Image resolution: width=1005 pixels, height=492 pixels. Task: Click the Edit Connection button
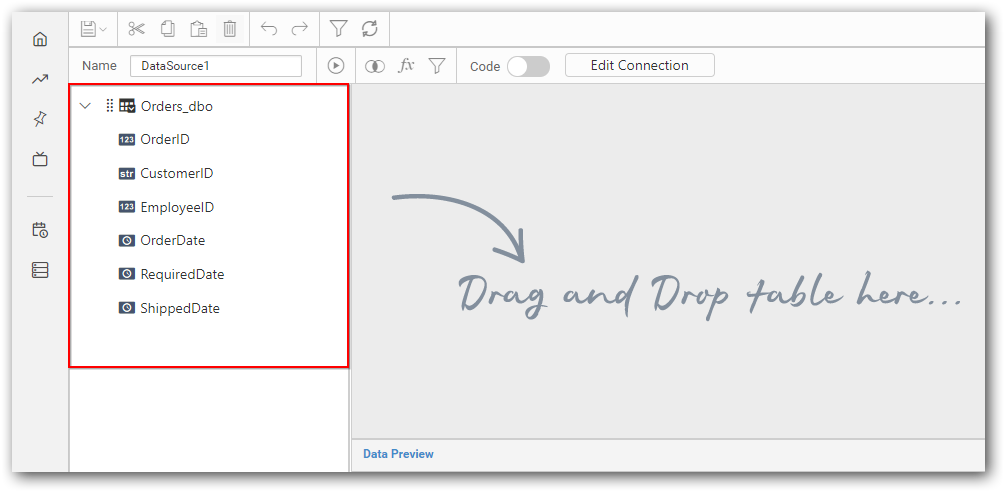tap(639, 66)
